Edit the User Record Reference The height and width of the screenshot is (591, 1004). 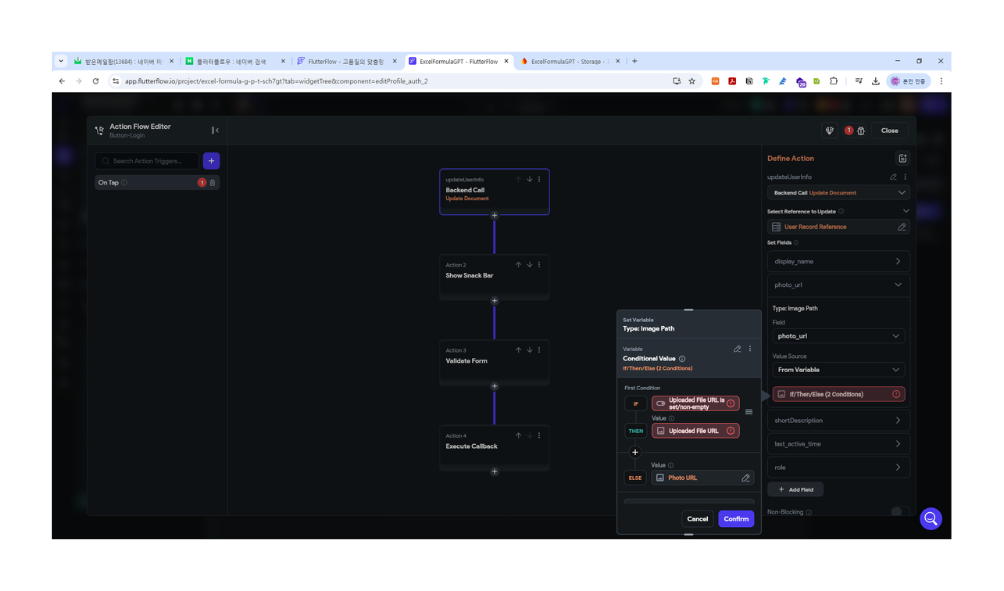(x=902, y=227)
